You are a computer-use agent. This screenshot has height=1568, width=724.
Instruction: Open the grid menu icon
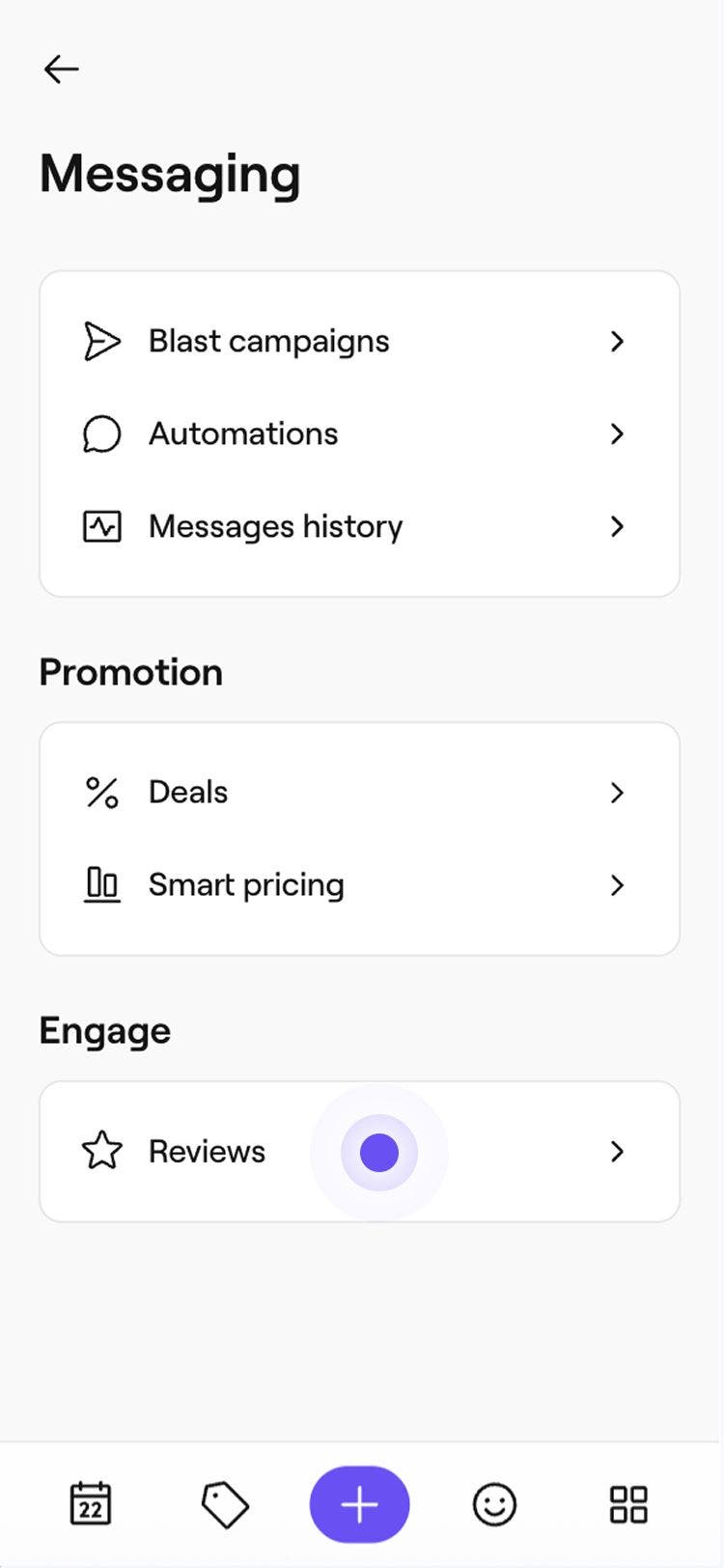point(628,1504)
